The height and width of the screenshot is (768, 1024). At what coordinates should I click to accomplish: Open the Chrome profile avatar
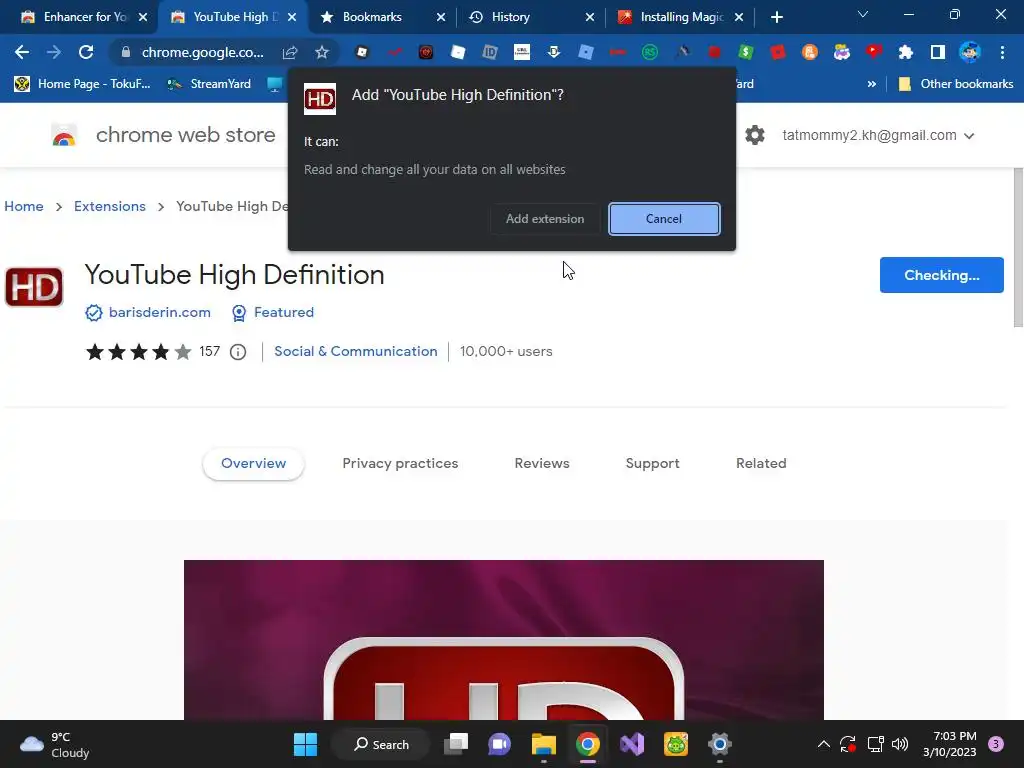pos(970,52)
